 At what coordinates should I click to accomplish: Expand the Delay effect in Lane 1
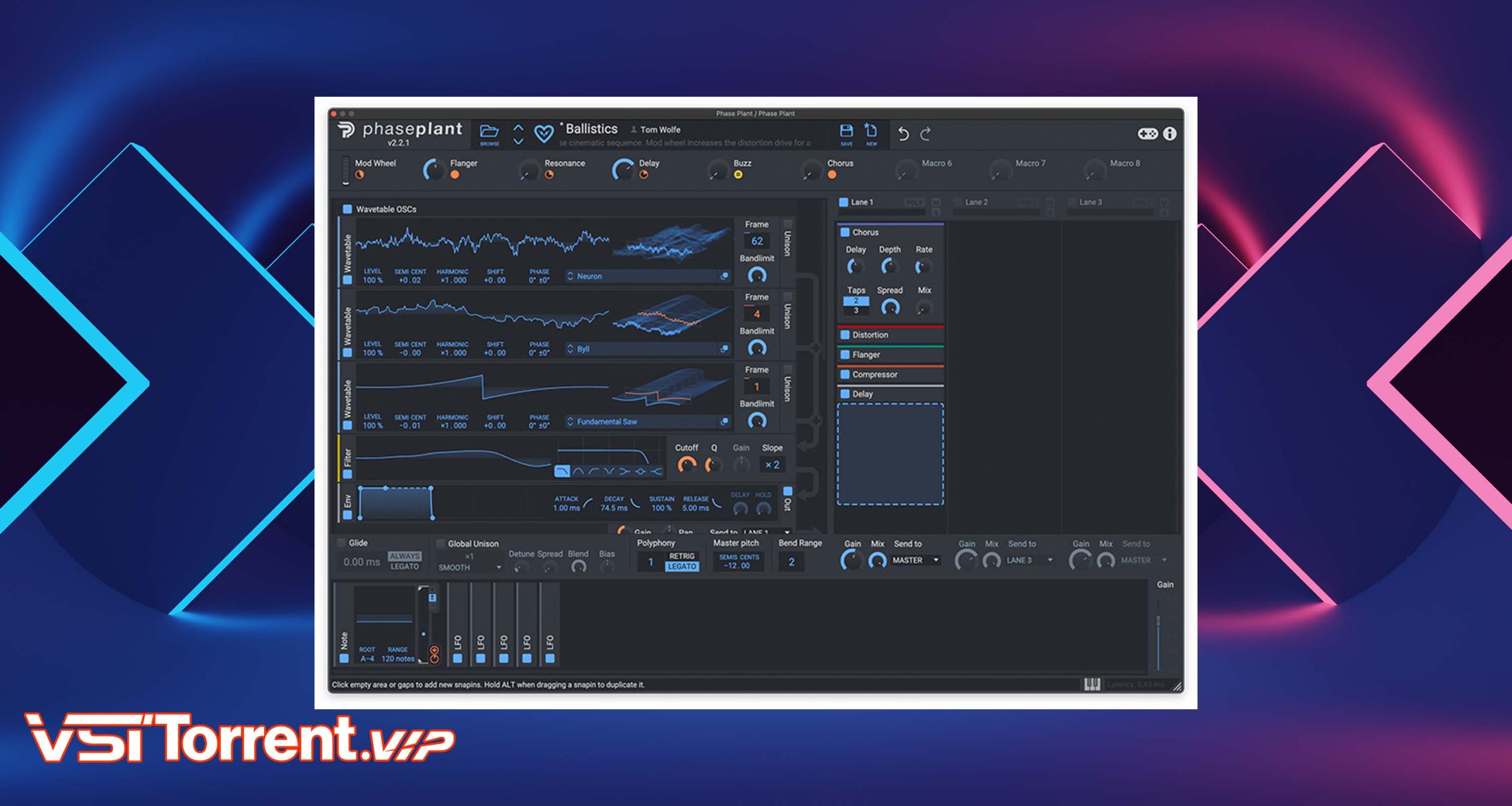point(891,394)
